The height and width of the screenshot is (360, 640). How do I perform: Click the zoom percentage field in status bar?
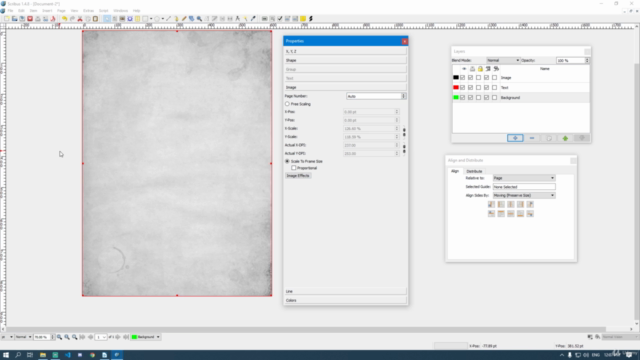tap(42, 337)
